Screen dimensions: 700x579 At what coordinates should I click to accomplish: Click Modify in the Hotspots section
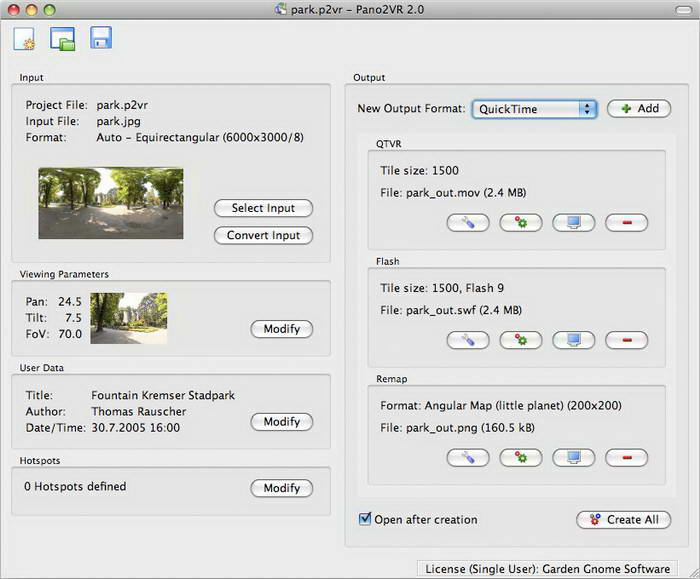[281, 488]
